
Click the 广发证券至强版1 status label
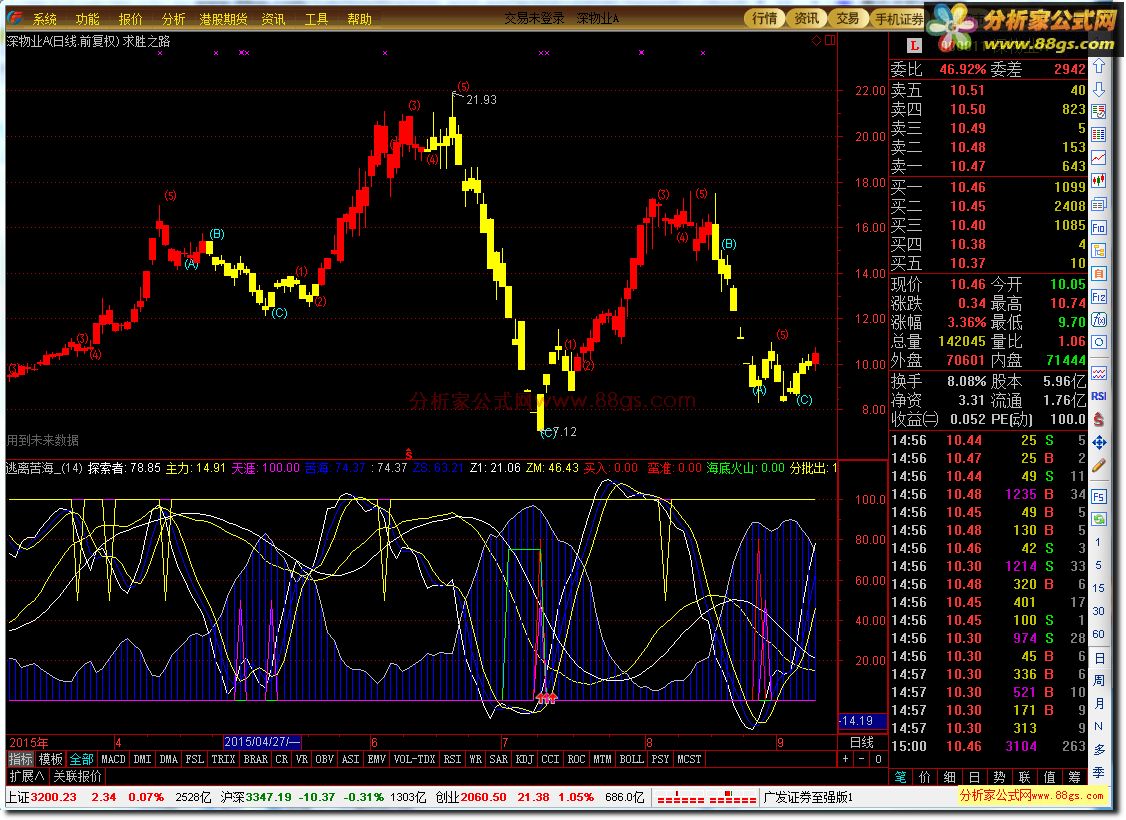(x=808, y=797)
